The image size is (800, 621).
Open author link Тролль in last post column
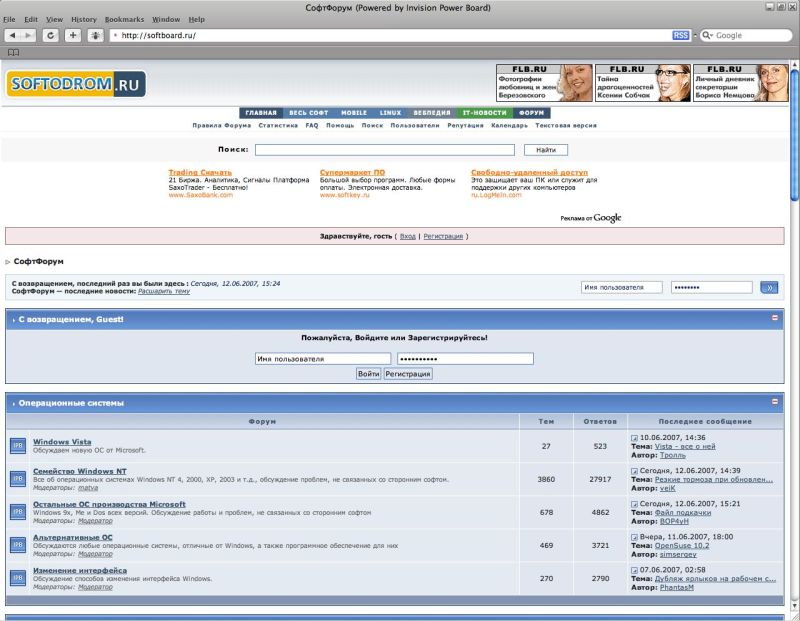[x=672, y=455]
